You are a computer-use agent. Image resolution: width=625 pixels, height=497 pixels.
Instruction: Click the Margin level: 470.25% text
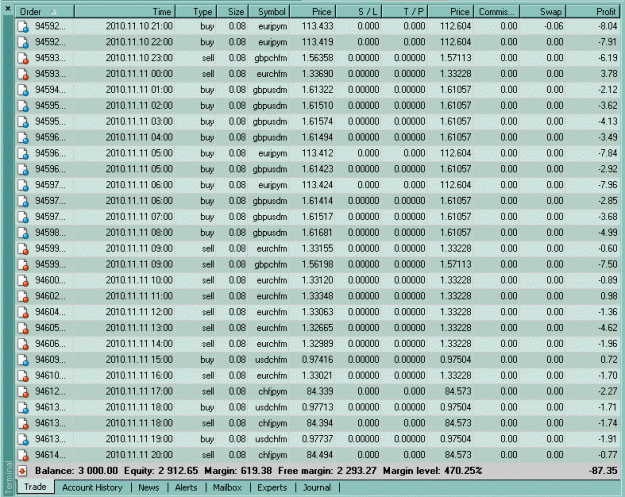tap(432, 471)
